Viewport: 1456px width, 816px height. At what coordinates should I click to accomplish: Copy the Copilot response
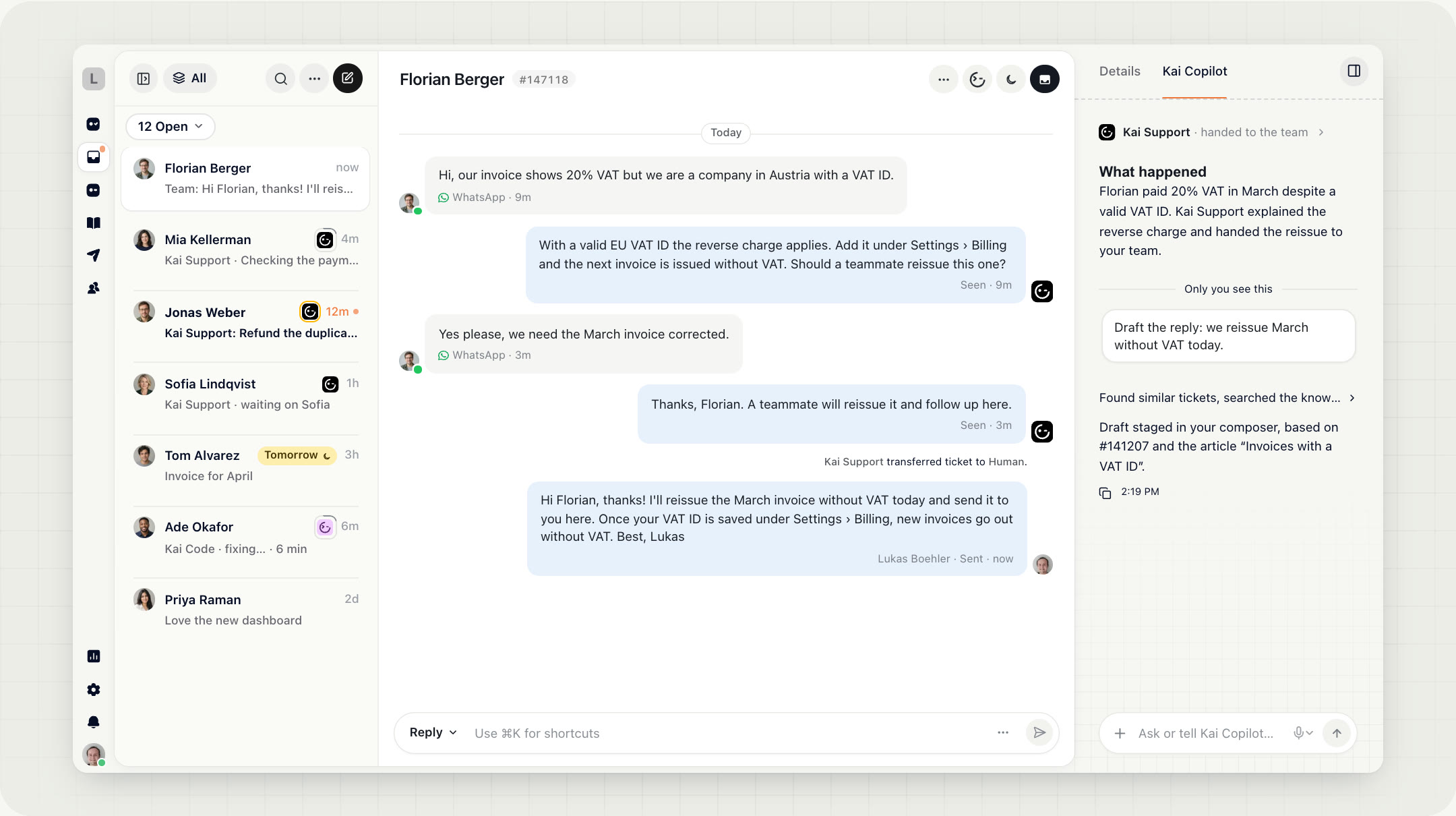pos(1105,493)
